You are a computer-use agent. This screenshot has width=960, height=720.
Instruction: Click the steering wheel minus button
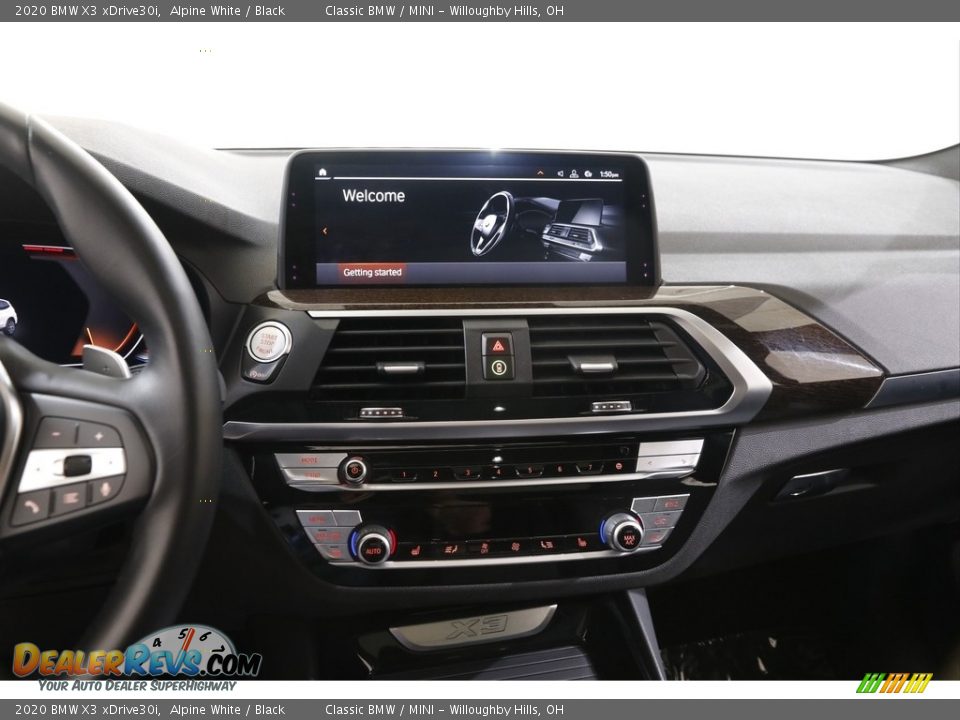(56, 433)
